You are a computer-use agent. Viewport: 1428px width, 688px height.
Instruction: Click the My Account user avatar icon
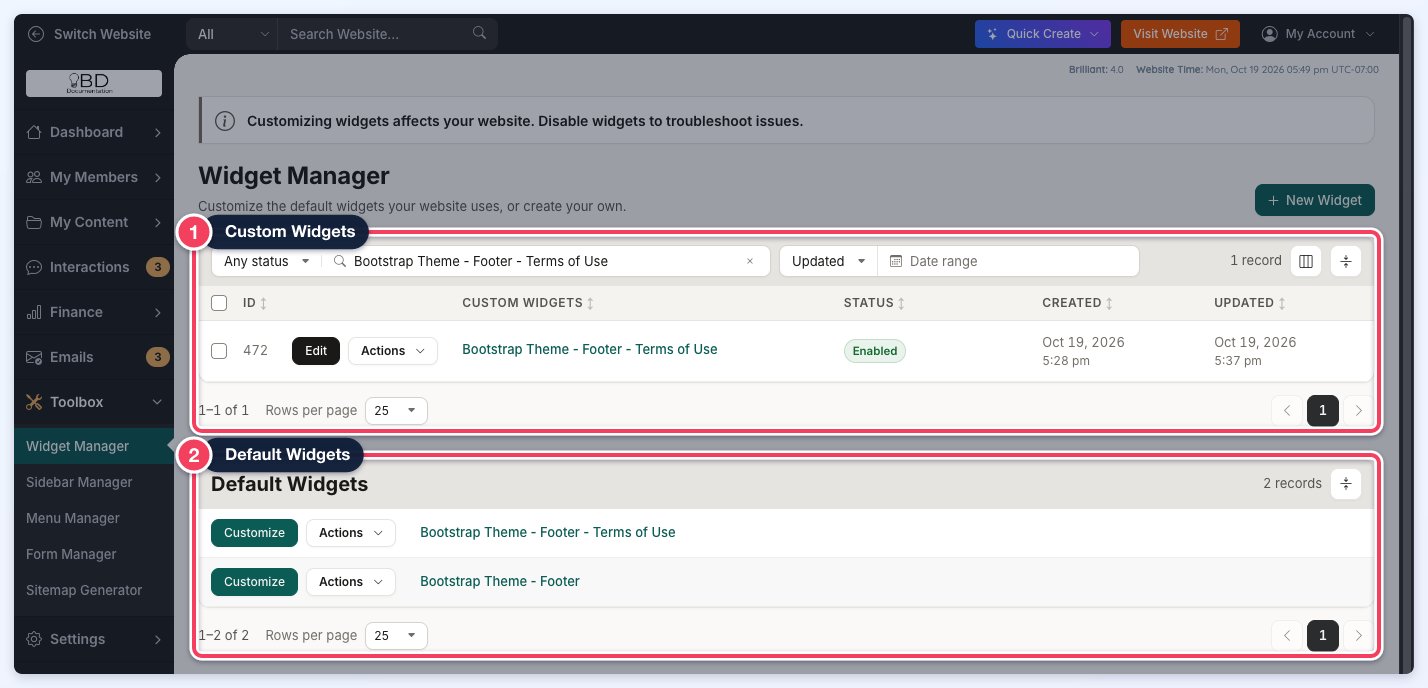pyautogui.click(x=1270, y=34)
